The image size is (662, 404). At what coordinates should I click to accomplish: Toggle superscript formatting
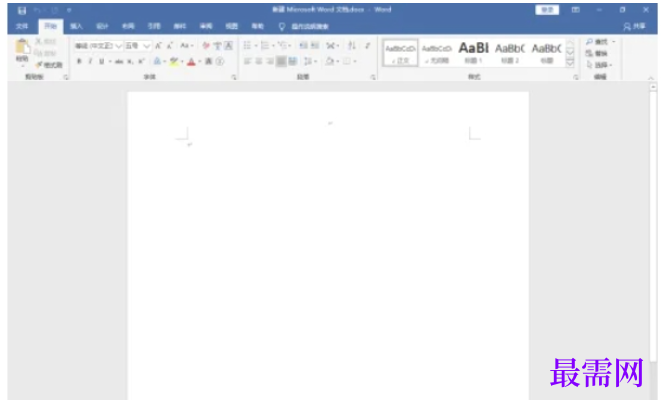coord(141,62)
